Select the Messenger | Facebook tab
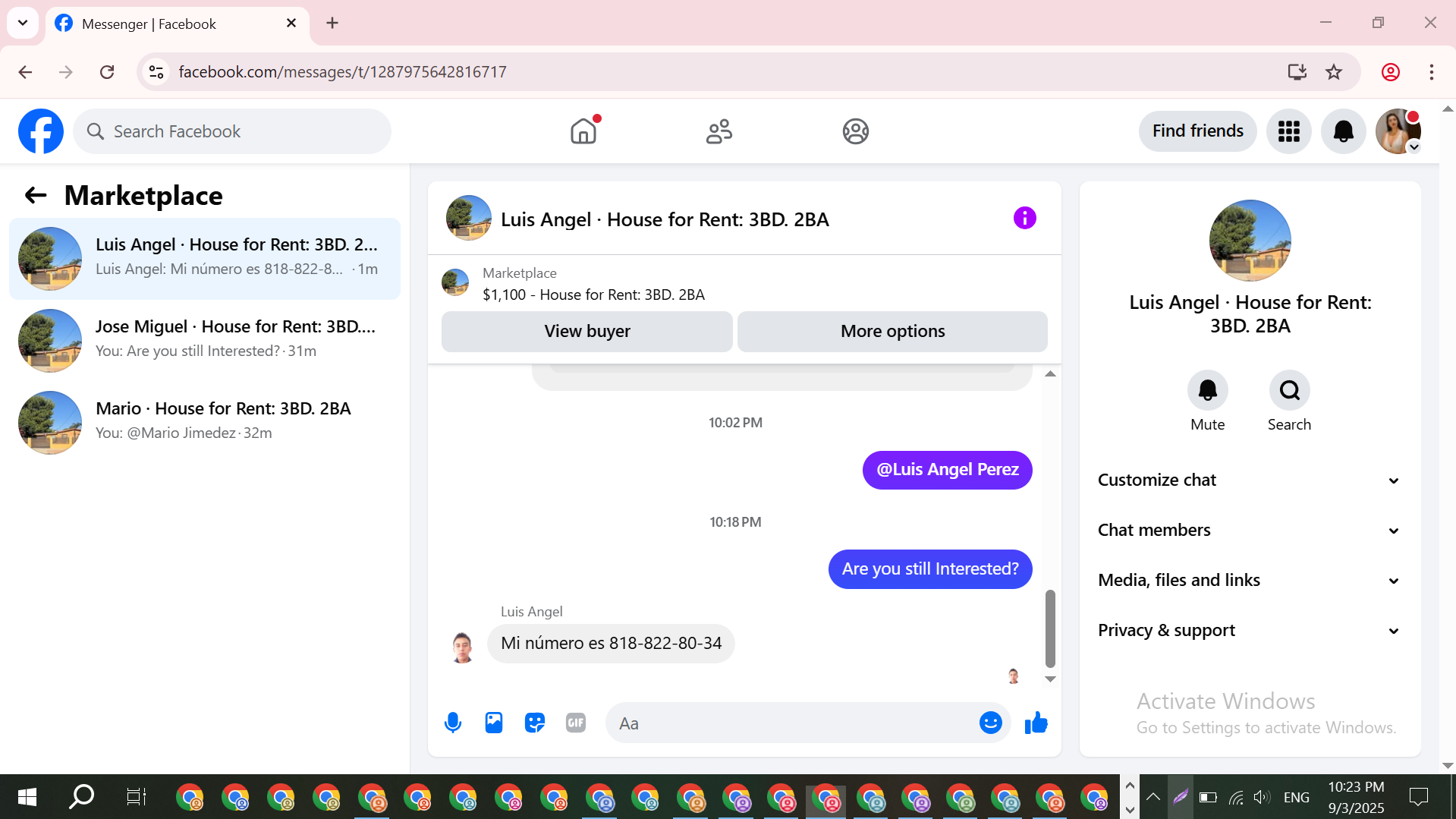 coord(178,24)
